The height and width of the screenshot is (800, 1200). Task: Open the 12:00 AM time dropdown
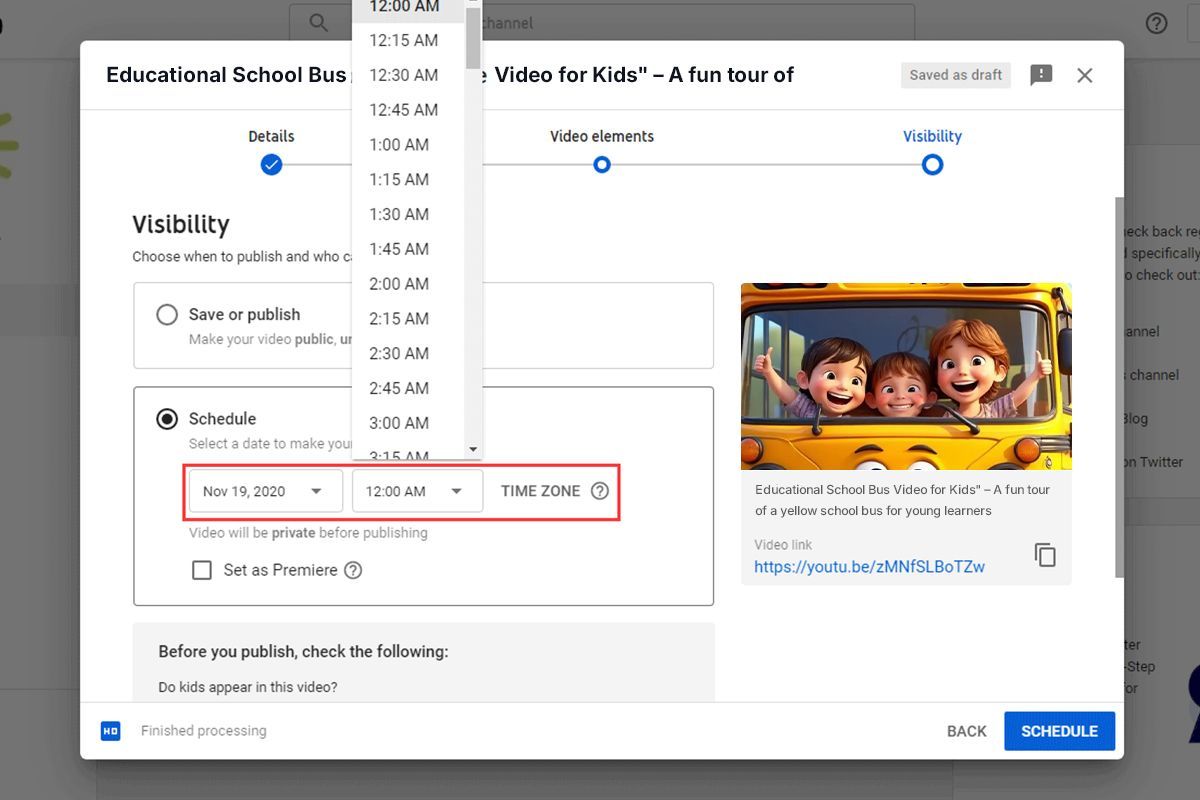[418, 491]
